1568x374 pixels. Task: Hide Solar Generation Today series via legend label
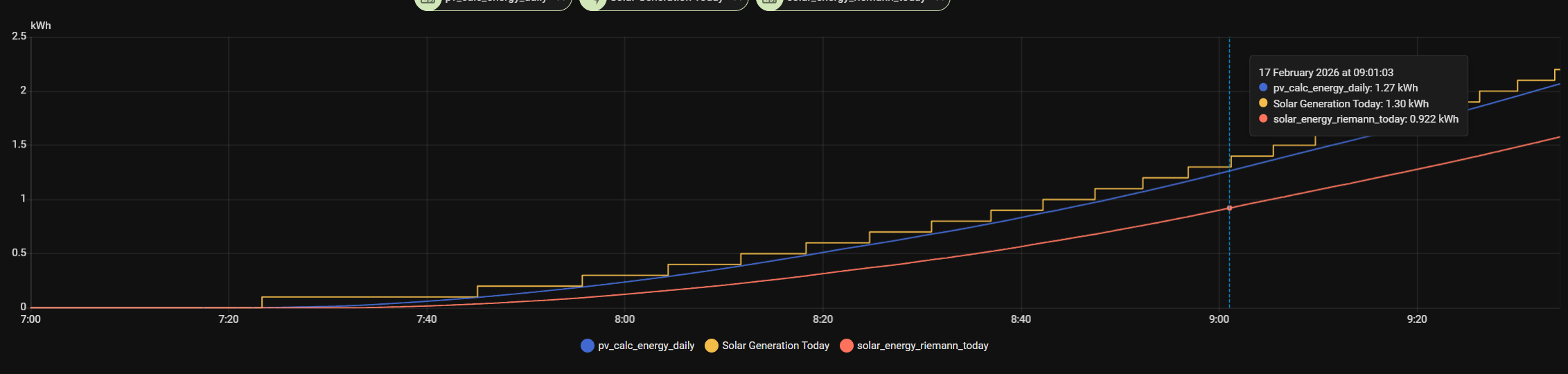(x=775, y=346)
